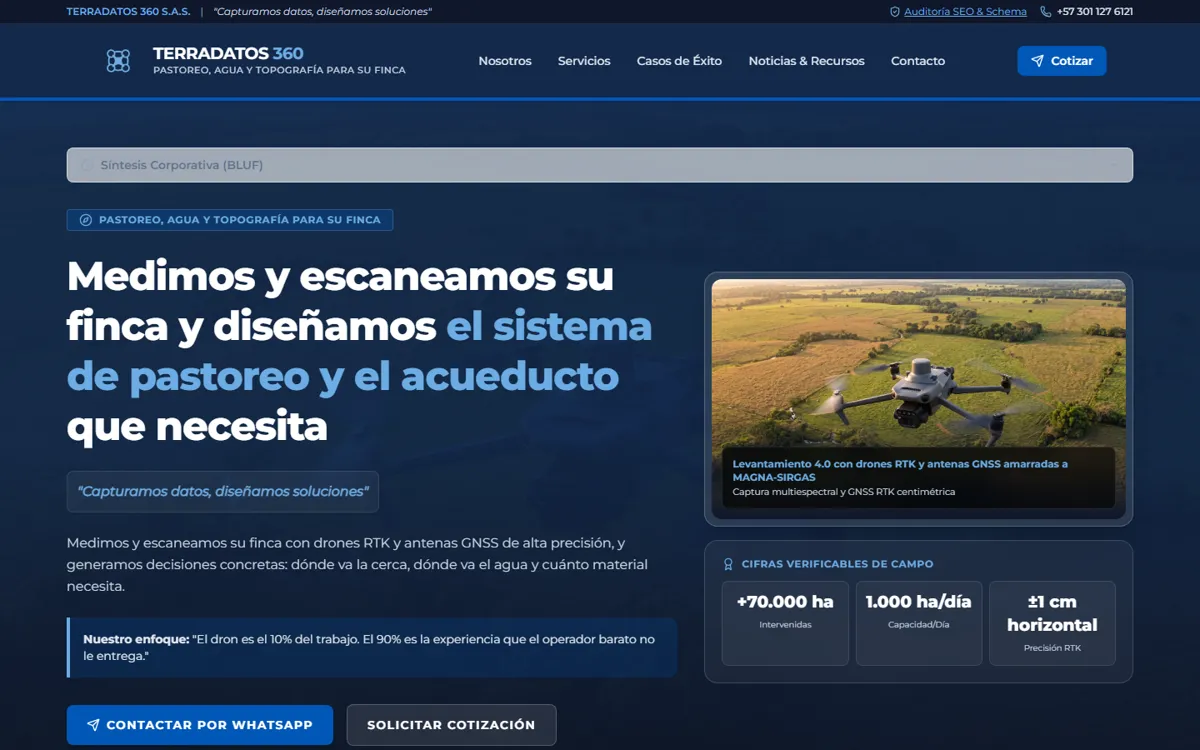Click the "Nuestro enfoque" quote block
The height and width of the screenshot is (750, 1200).
[372, 647]
